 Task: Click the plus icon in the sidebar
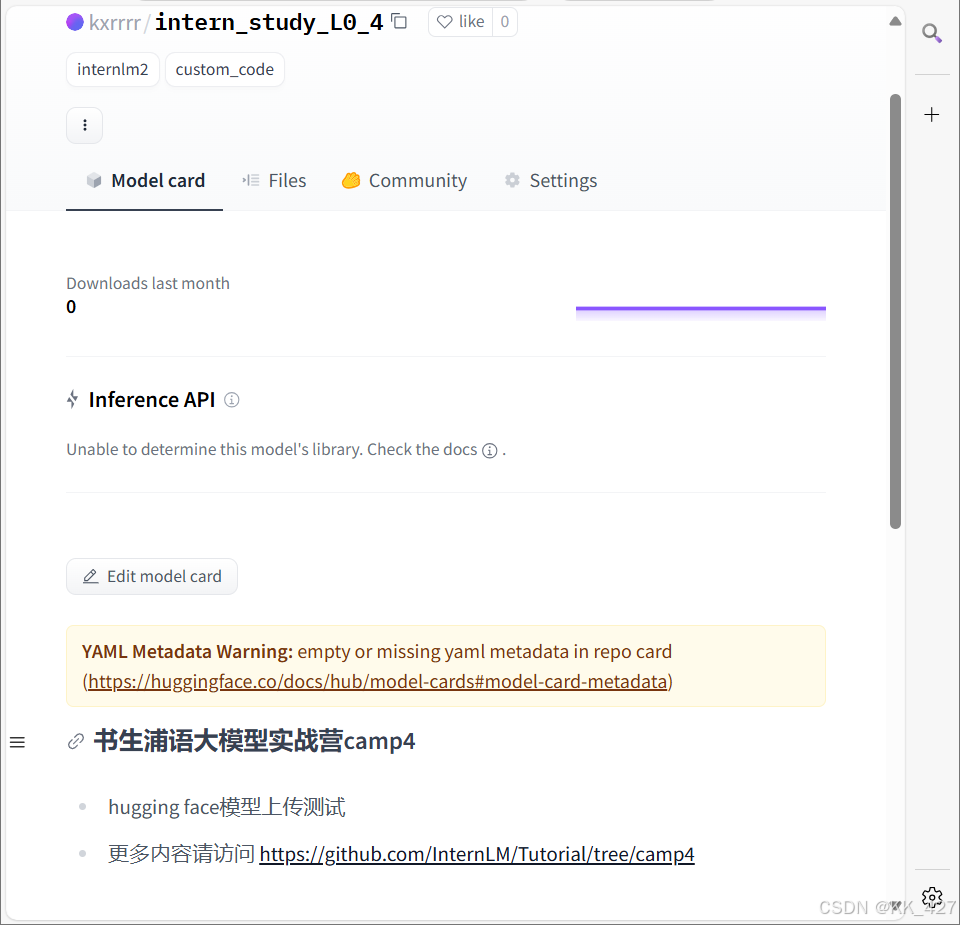pyautogui.click(x=931, y=114)
